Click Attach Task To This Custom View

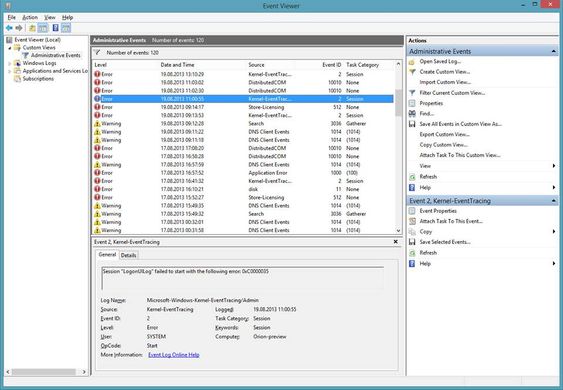pos(460,155)
